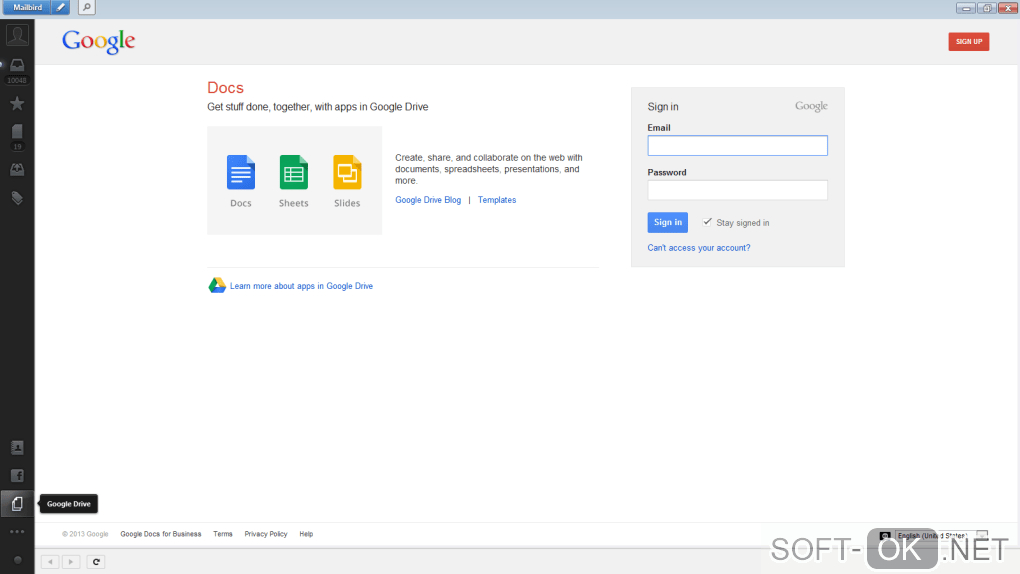The height and width of the screenshot is (574, 1020).
Task: Click the Google Drive triangle icon
Action: pos(217,286)
